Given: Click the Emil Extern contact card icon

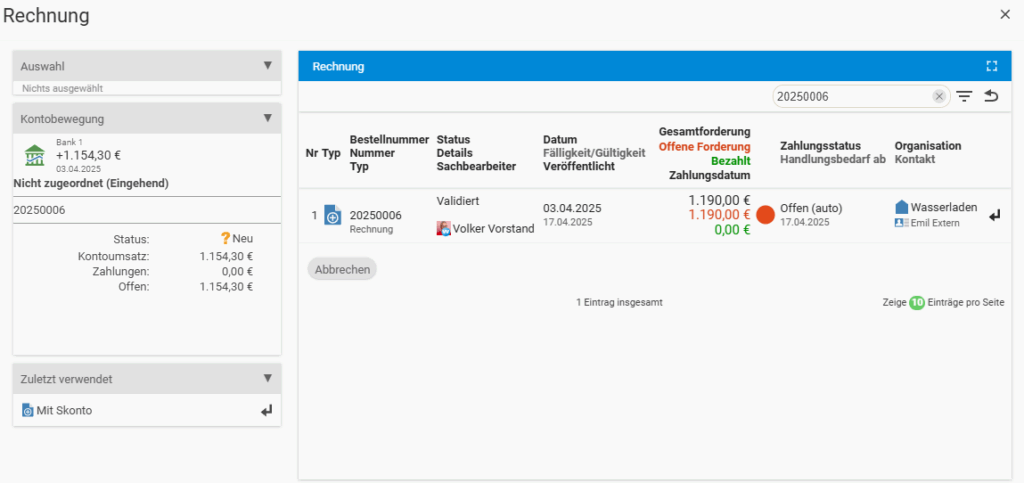Looking at the screenshot, I should (x=902, y=223).
